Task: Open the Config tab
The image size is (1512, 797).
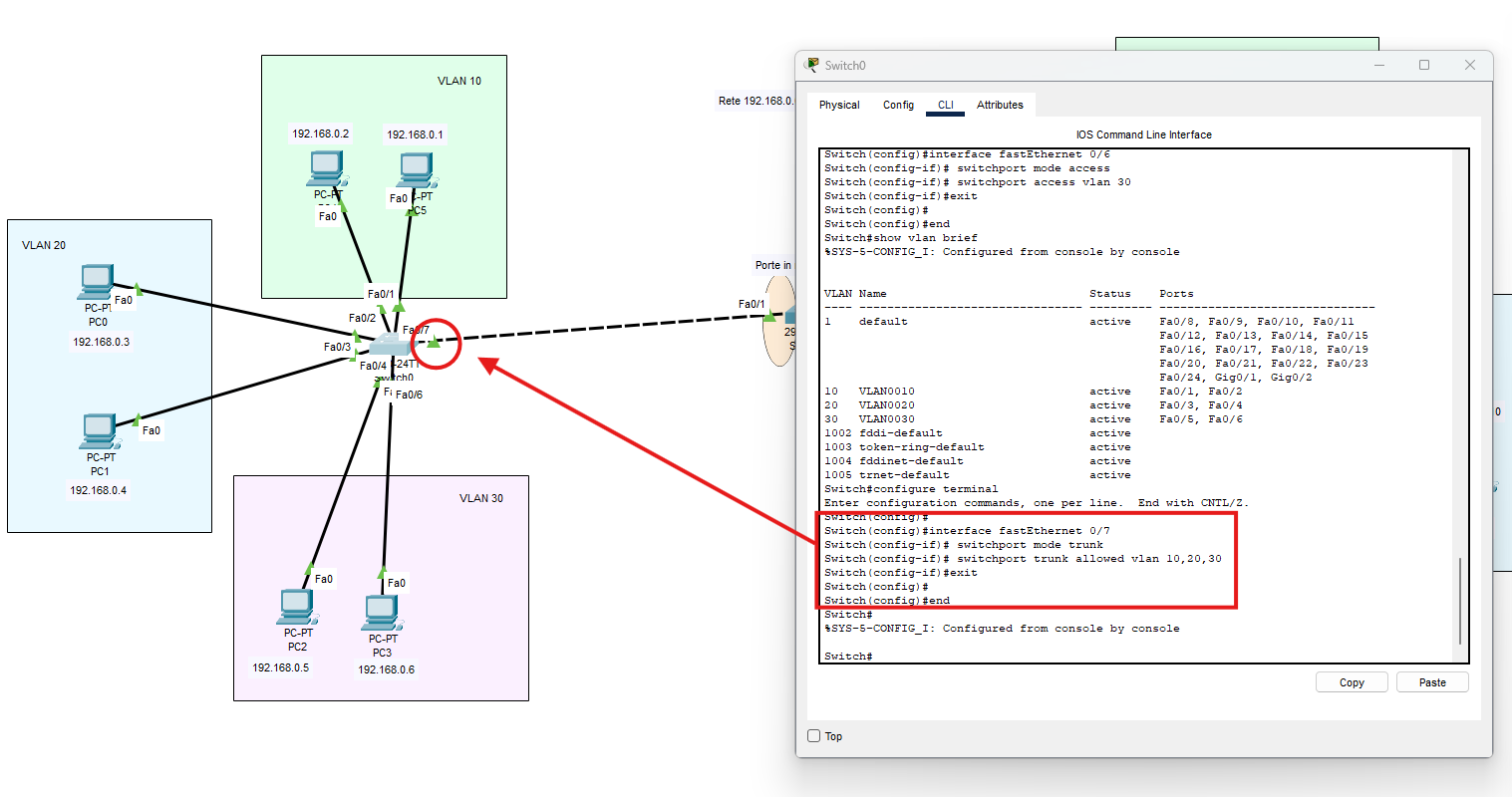Action: tap(898, 105)
